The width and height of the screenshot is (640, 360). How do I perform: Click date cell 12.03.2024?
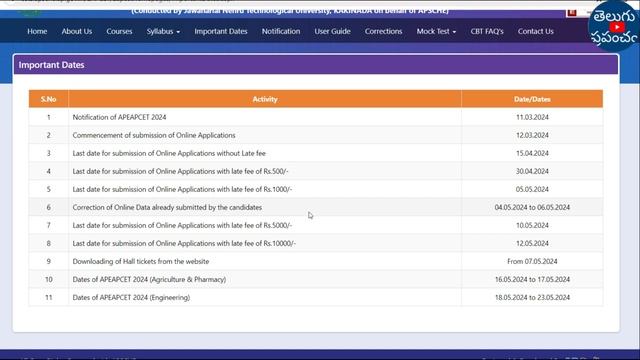click(532, 135)
